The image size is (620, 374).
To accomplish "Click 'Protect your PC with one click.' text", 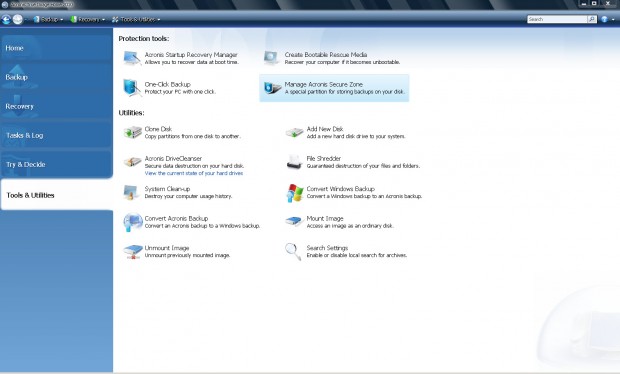I will tap(180, 92).
